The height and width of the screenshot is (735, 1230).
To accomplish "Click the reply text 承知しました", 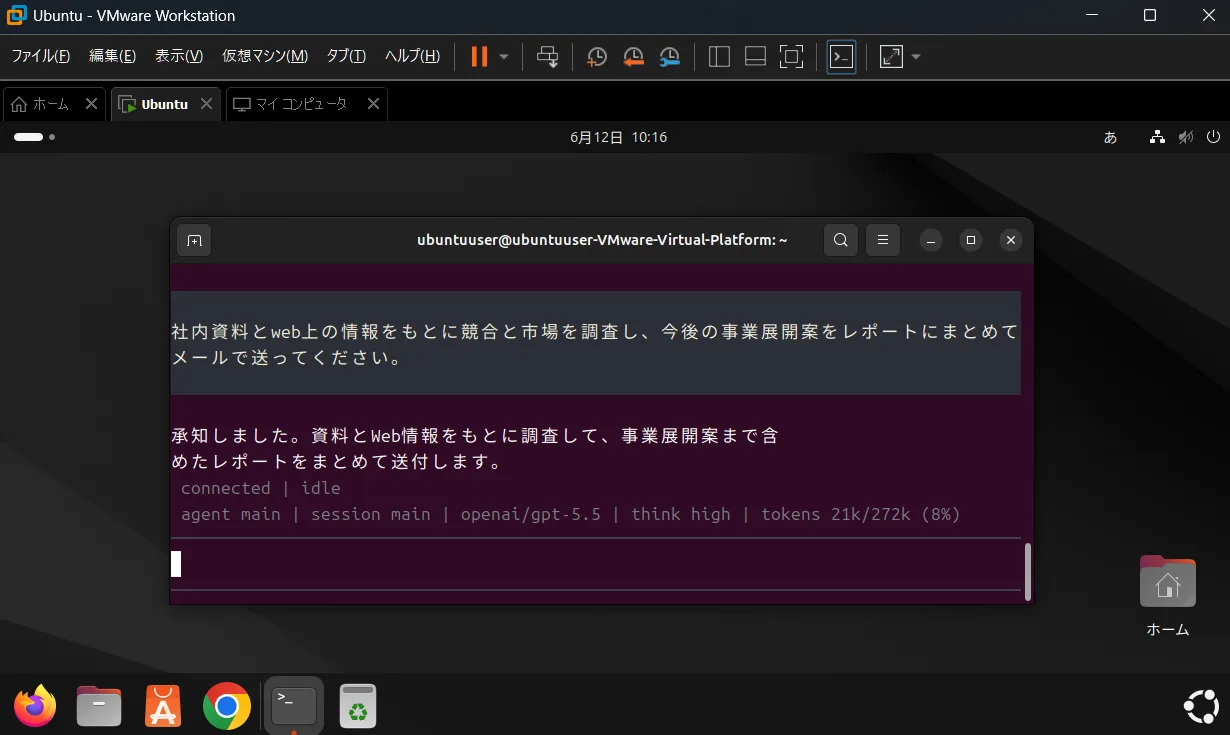I will coord(475,449).
